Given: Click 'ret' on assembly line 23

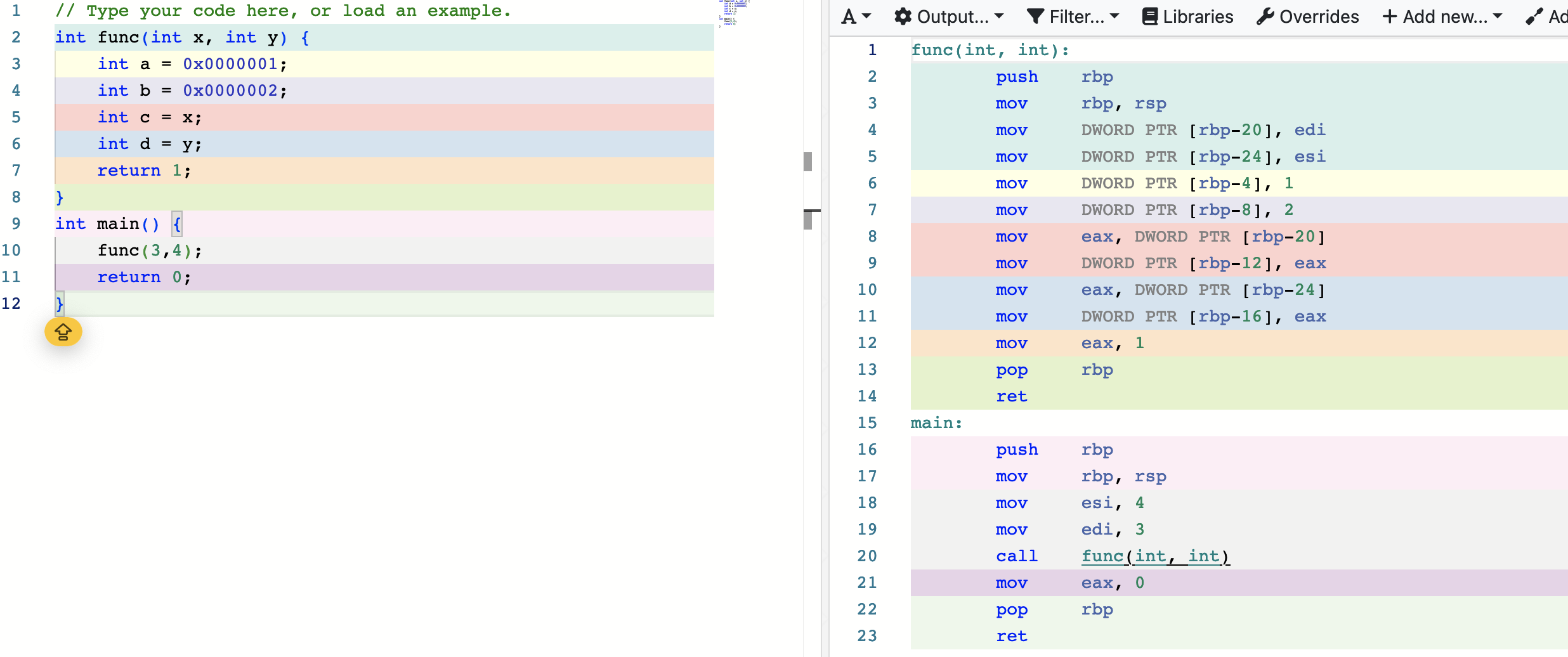Looking at the screenshot, I should [x=1012, y=636].
